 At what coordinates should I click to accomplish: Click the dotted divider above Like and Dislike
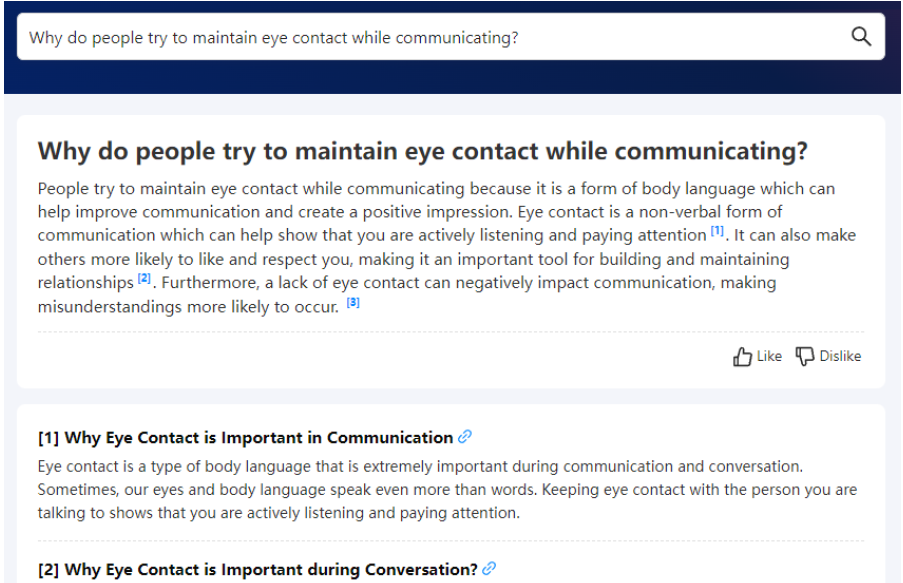(x=451, y=332)
